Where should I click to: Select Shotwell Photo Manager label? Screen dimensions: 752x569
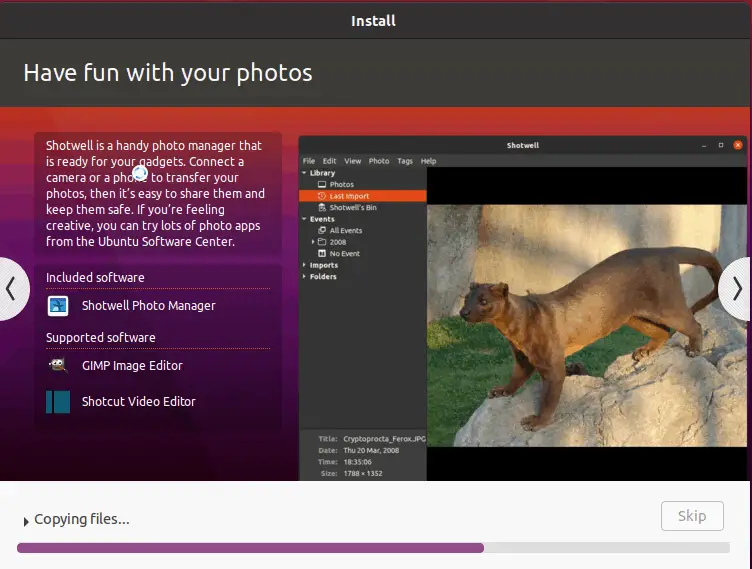tap(149, 306)
